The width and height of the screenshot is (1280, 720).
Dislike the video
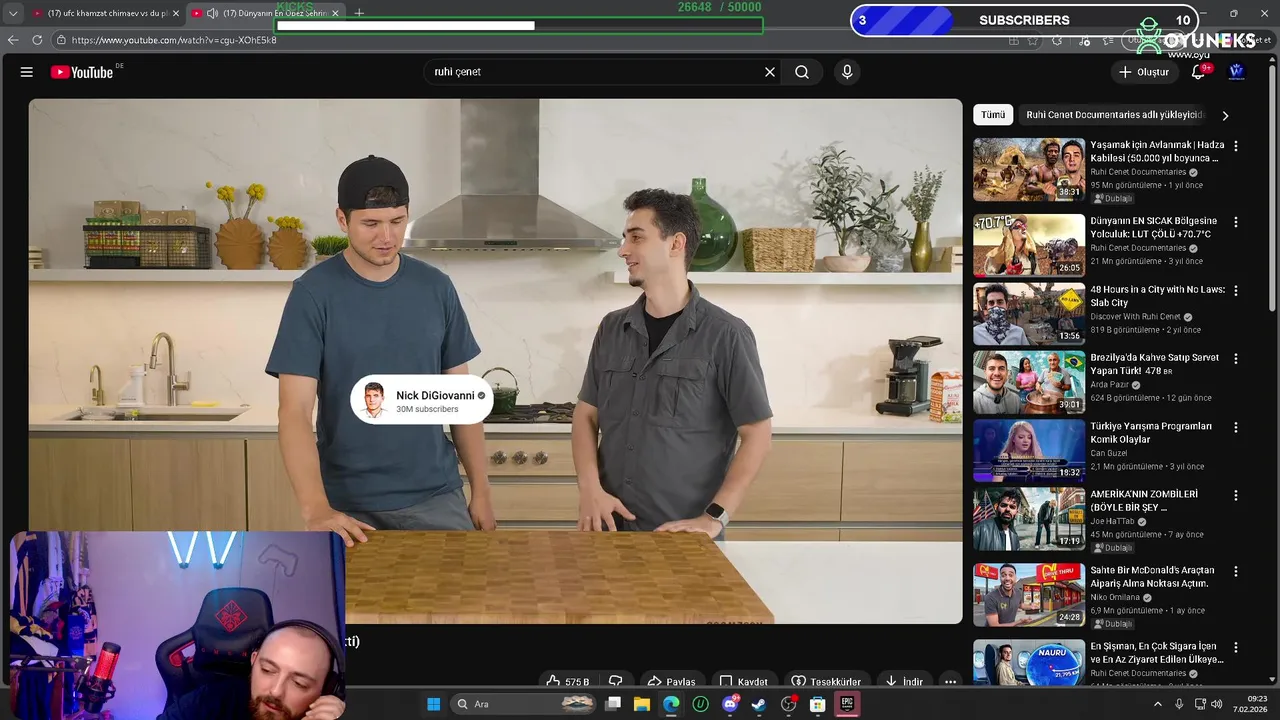click(616, 682)
